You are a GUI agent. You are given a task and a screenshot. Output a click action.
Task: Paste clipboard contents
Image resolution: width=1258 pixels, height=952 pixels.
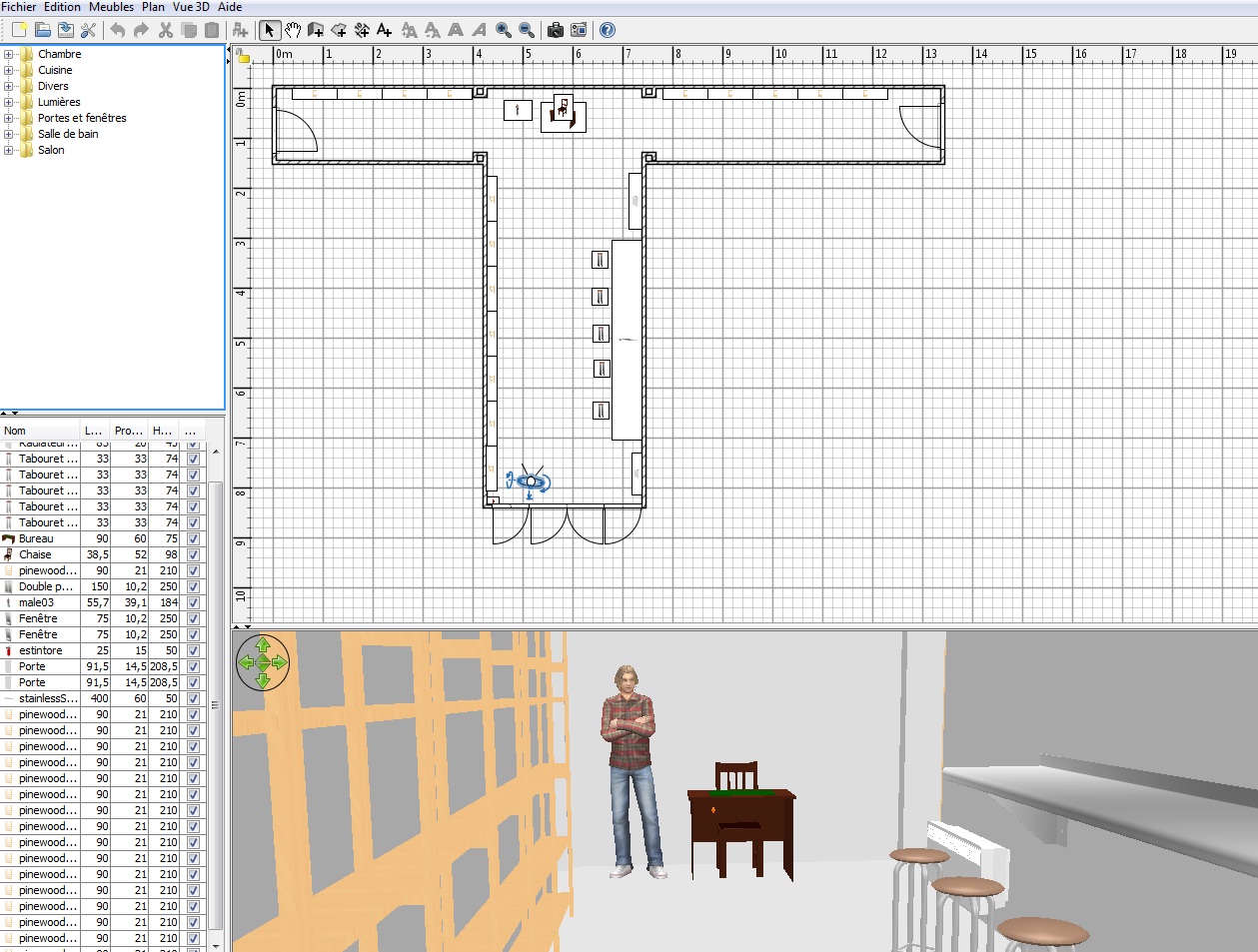click(212, 30)
